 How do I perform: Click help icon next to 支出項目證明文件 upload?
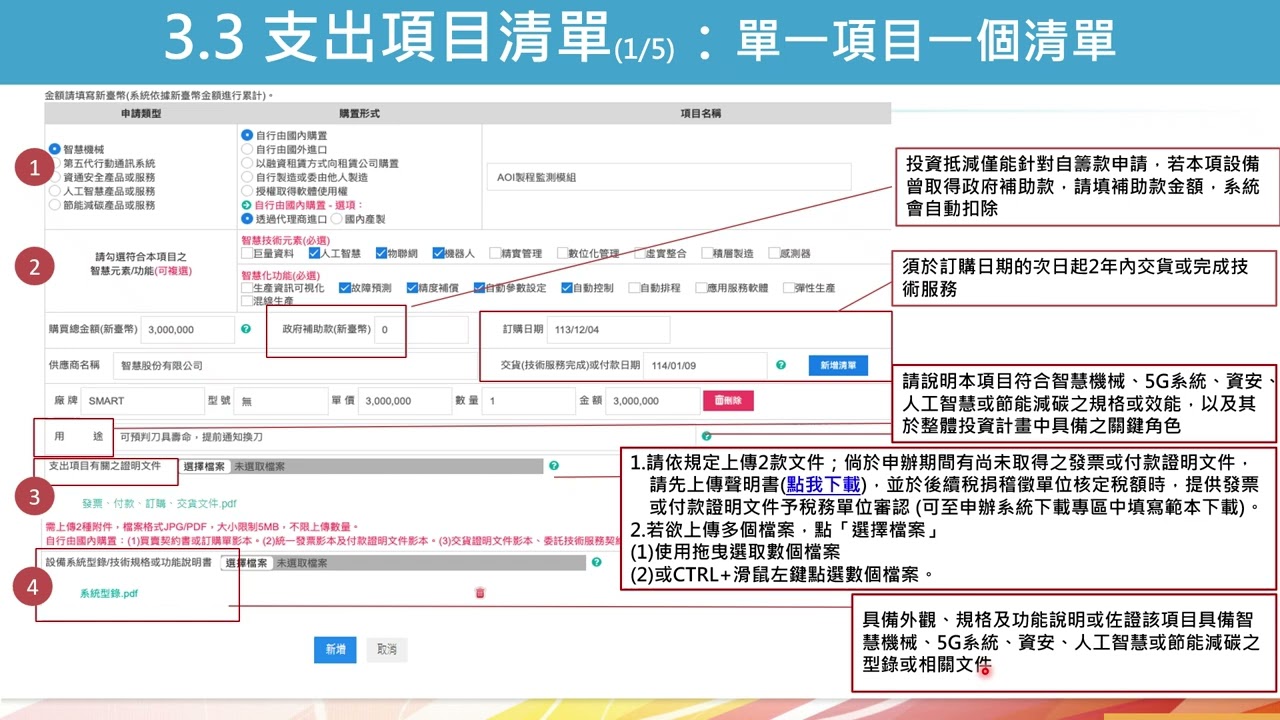(554, 466)
